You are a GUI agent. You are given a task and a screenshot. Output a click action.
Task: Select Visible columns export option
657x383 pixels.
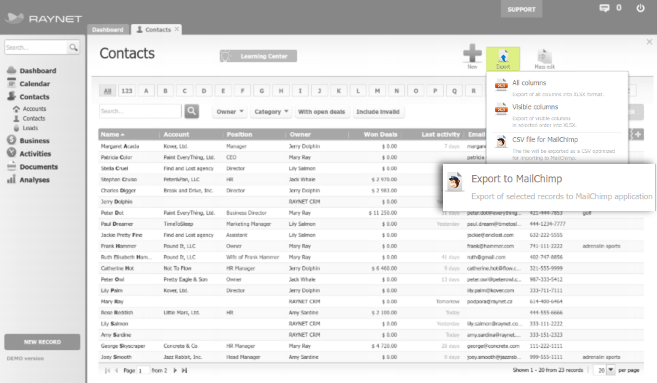[x=557, y=115]
